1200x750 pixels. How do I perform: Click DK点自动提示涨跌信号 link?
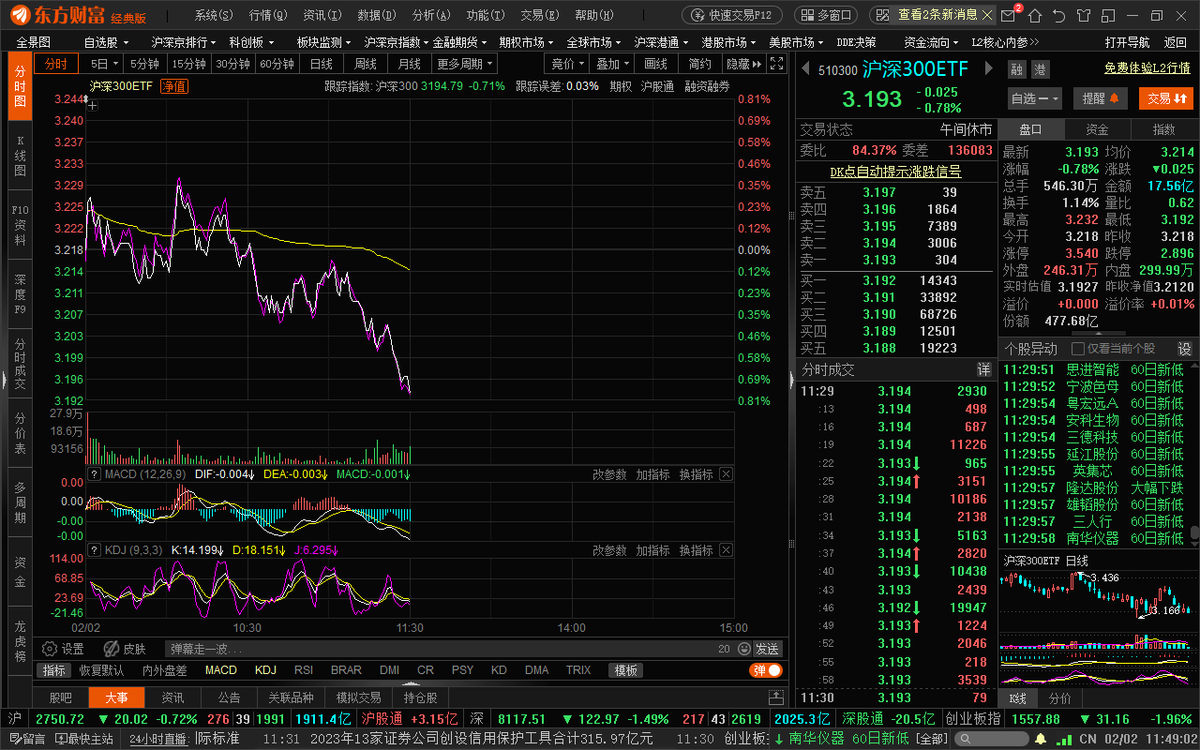pyautogui.click(x=895, y=171)
